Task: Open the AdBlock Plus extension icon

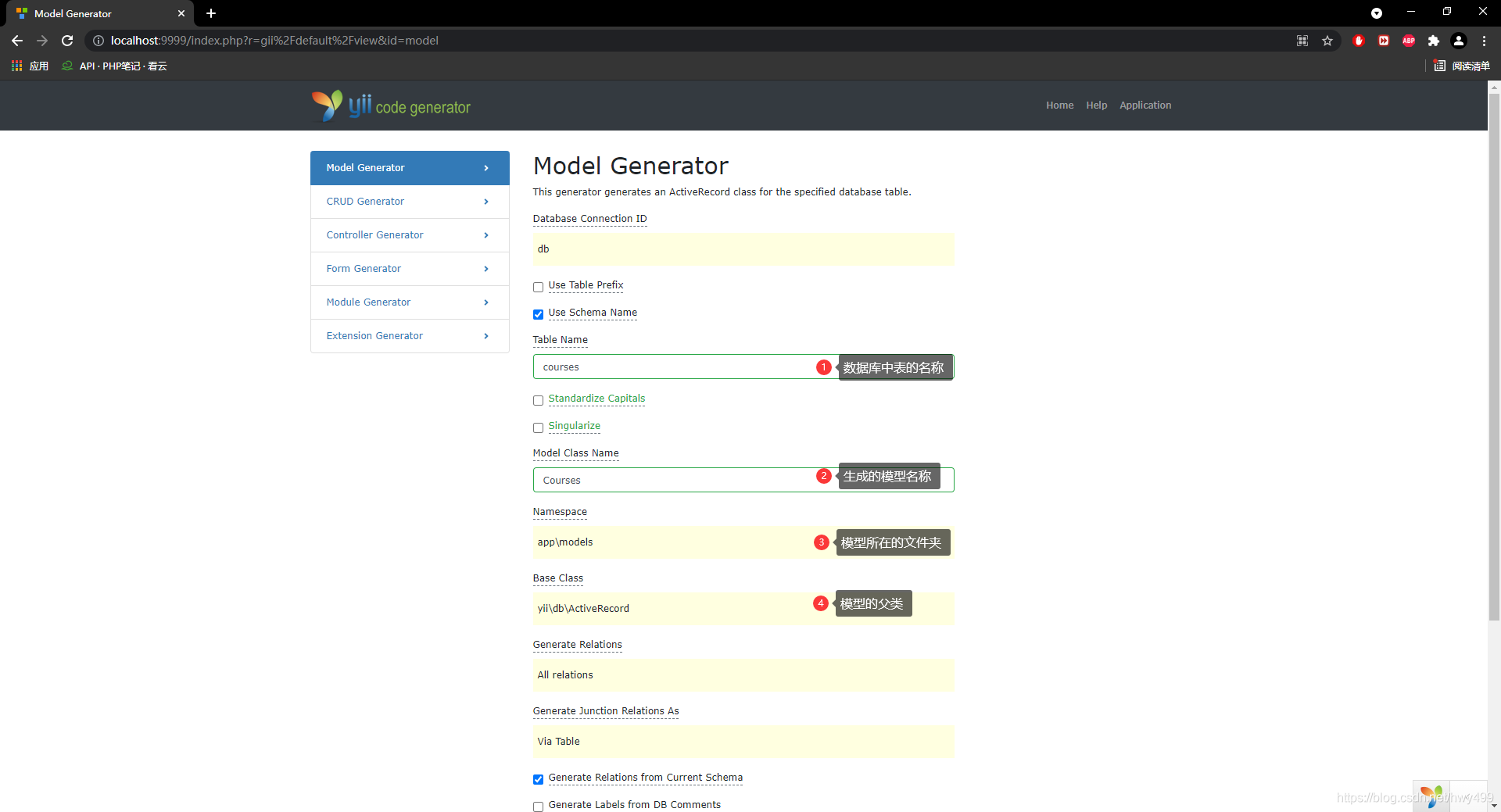Action: (1409, 41)
